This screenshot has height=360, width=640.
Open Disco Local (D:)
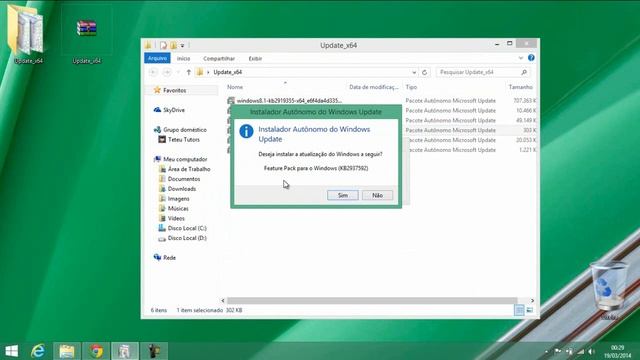187,238
